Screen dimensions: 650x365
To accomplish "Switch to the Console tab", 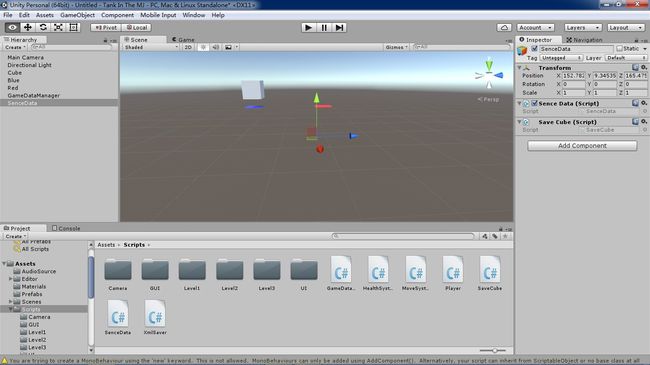I will click(66, 228).
